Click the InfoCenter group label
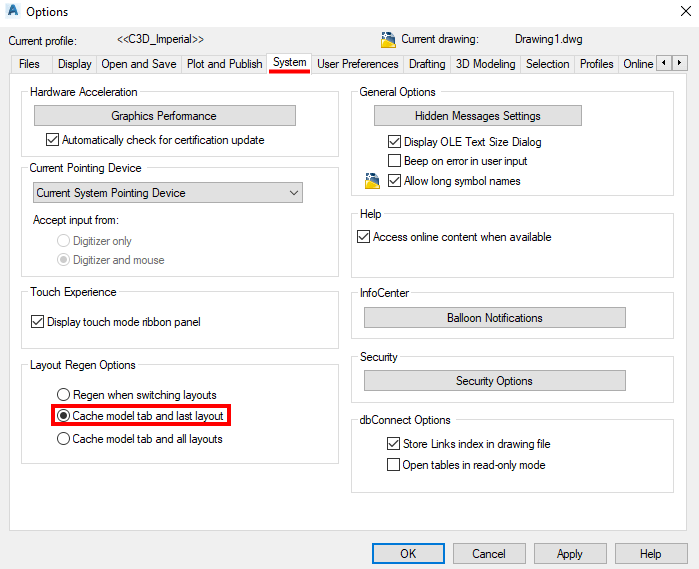This screenshot has height=569, width=699. pyautogui.click(x=384, y=293)
